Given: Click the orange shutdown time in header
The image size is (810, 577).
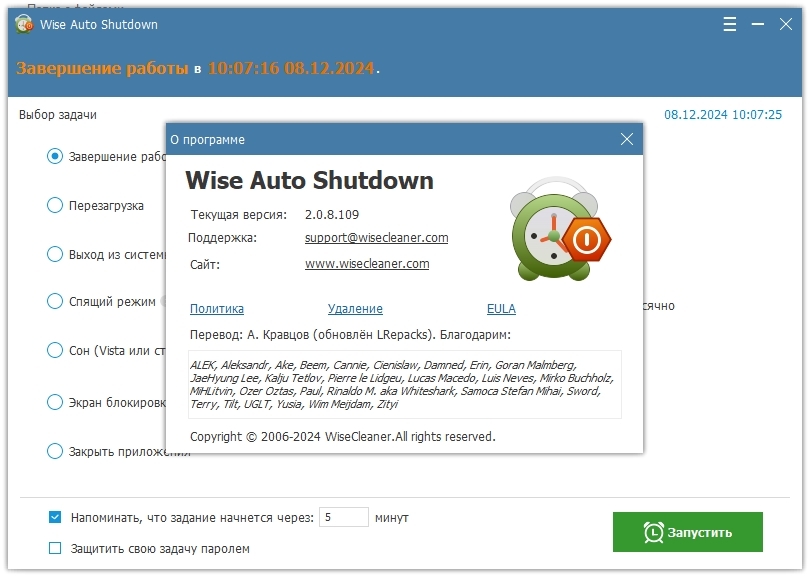Looking at the screenshot, I should [x=291, y=68].
